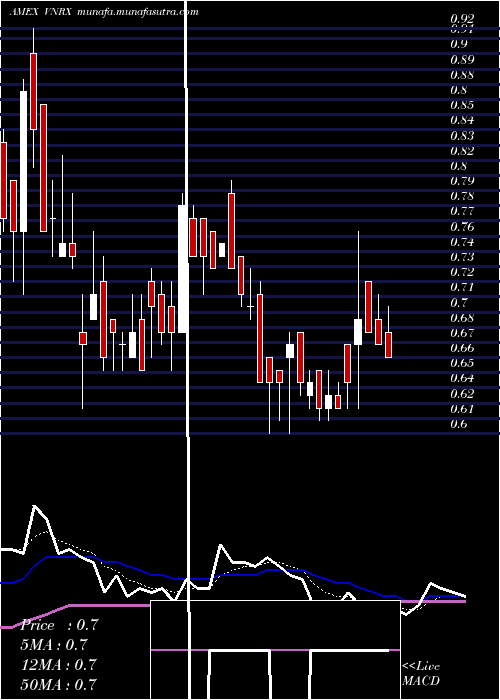Click the 0.78 price axis label
500x700 pixels.
coord(462,196)
